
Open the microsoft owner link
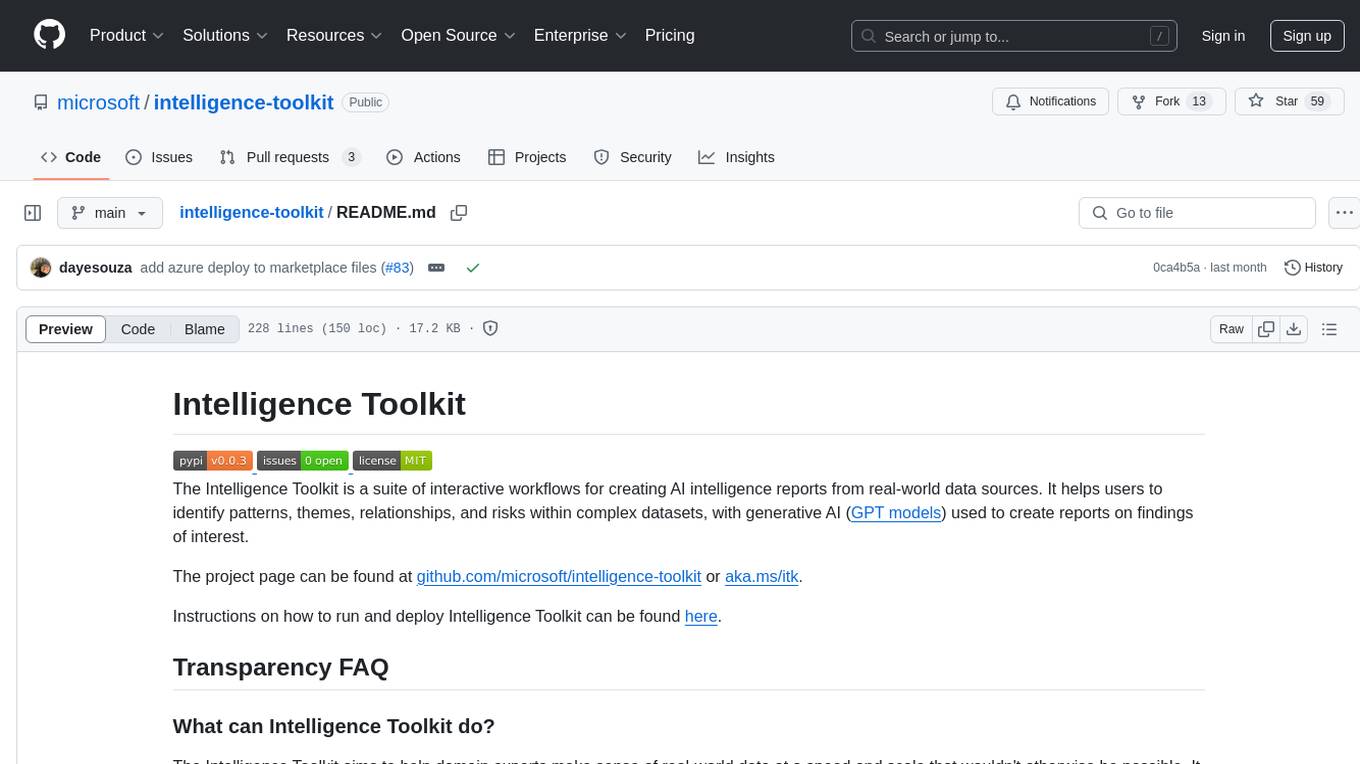click(98, 102)
